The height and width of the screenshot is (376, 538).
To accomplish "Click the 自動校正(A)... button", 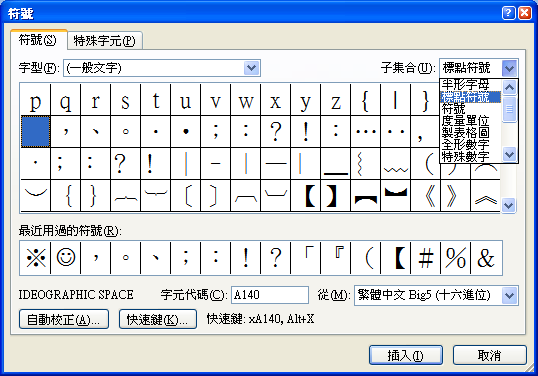I will click(64, 319).
